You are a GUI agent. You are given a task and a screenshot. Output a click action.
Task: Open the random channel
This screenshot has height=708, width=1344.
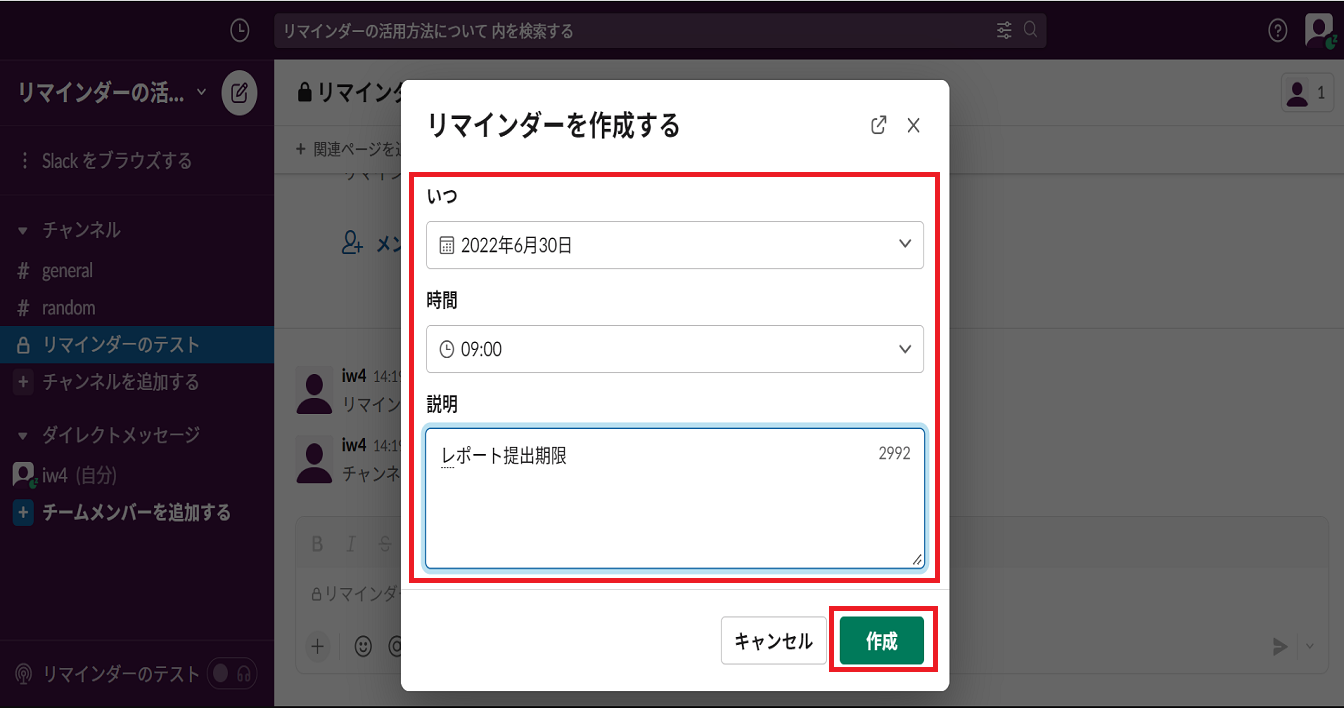[68, 308]
